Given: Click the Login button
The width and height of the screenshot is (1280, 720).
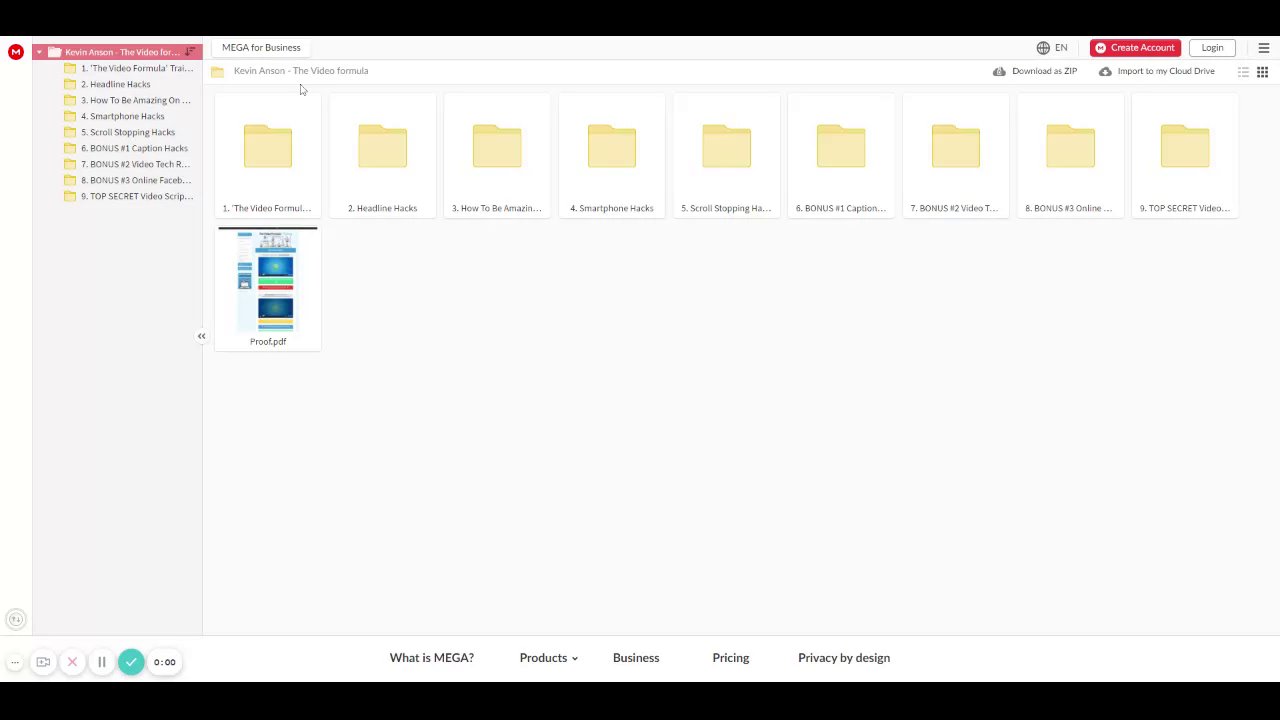Looking at the screenshot, I should pos(1212,48).
